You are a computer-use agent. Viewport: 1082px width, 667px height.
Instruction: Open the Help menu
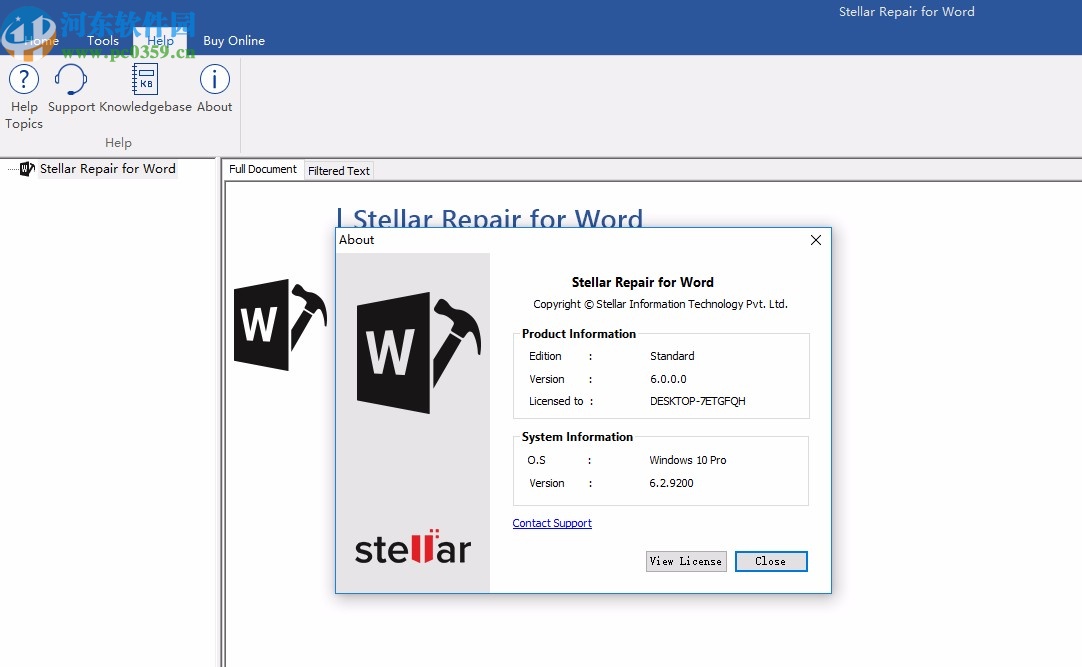pyautogui.click(x=160, y=41)
